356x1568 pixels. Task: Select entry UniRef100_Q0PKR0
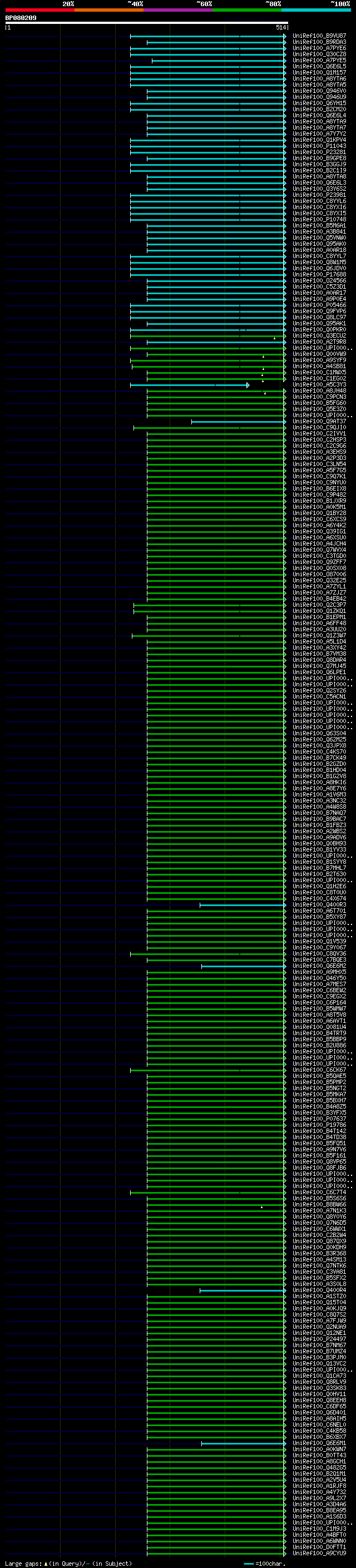click(x=319, y=329)
